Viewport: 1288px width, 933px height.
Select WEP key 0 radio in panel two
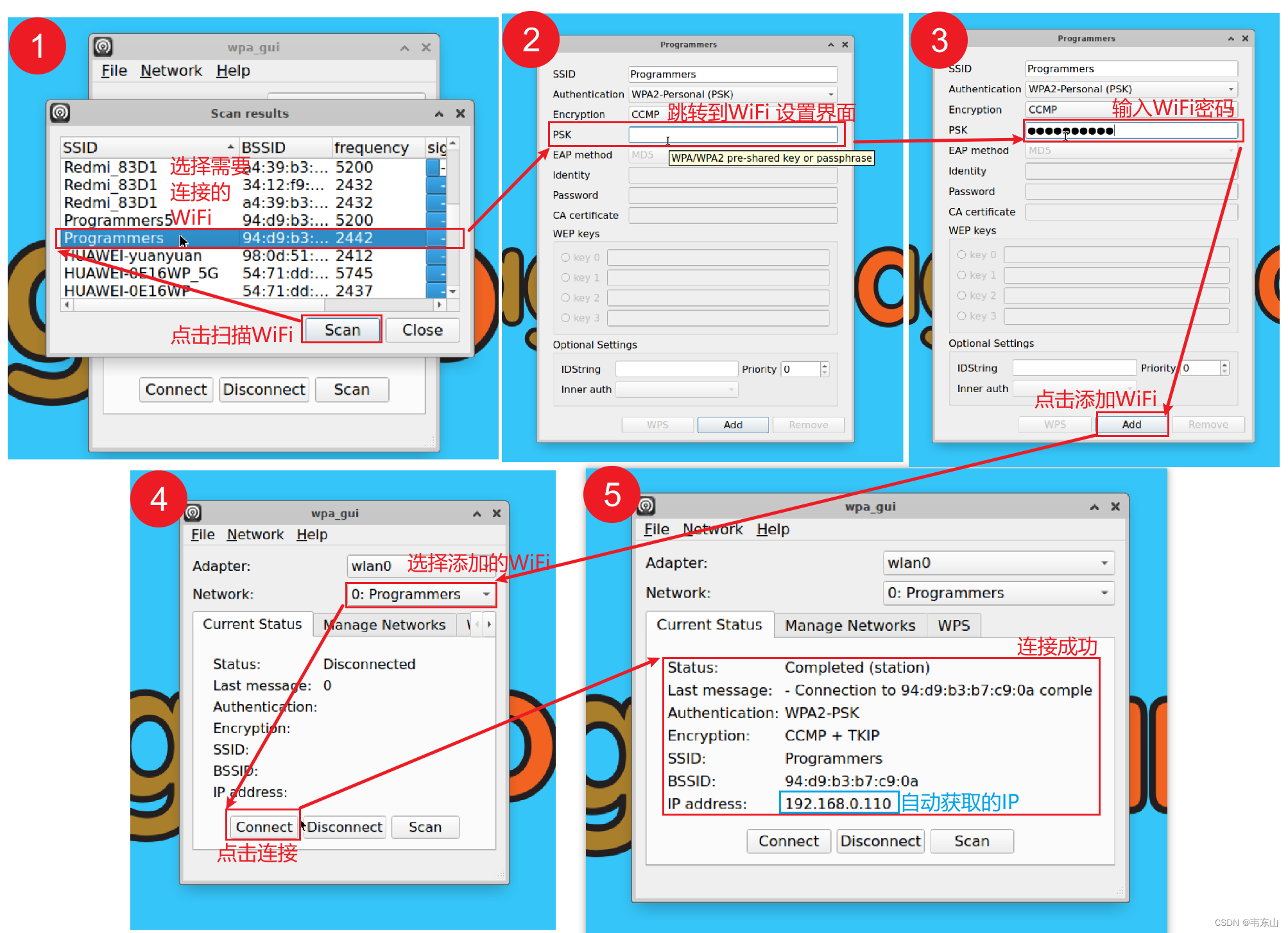click(565, 257)
